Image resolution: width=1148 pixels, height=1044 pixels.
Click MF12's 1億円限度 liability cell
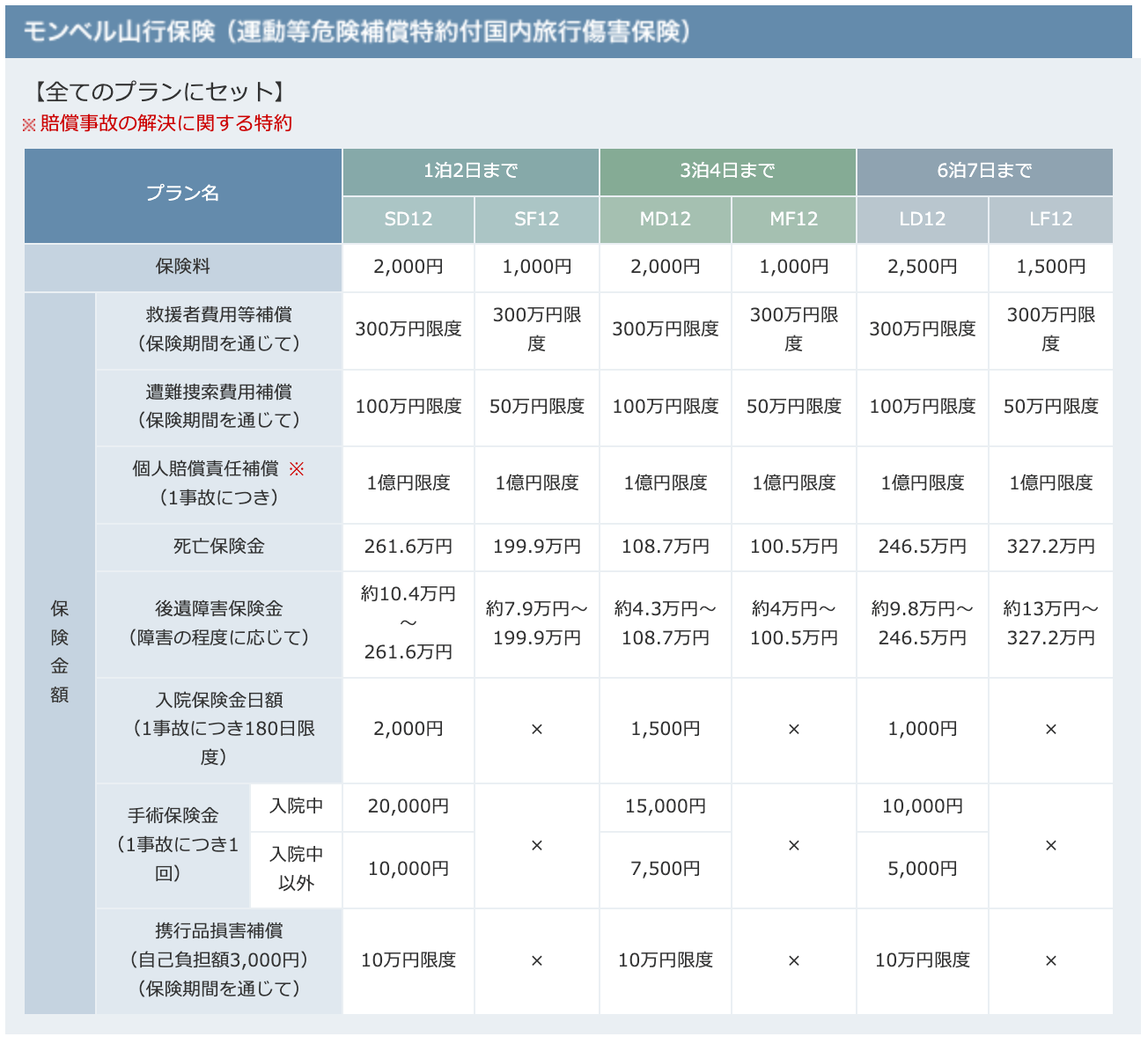click(794, 484)
